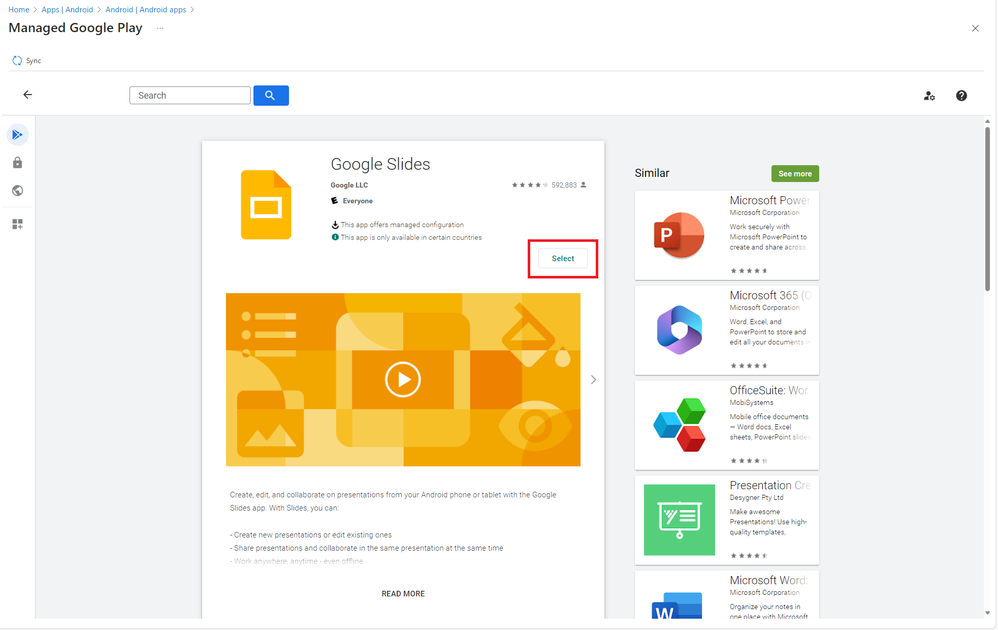Screen dimensions: 998x630
Task: Play the Google Slides preview video
Action: [x=403, y=379]
